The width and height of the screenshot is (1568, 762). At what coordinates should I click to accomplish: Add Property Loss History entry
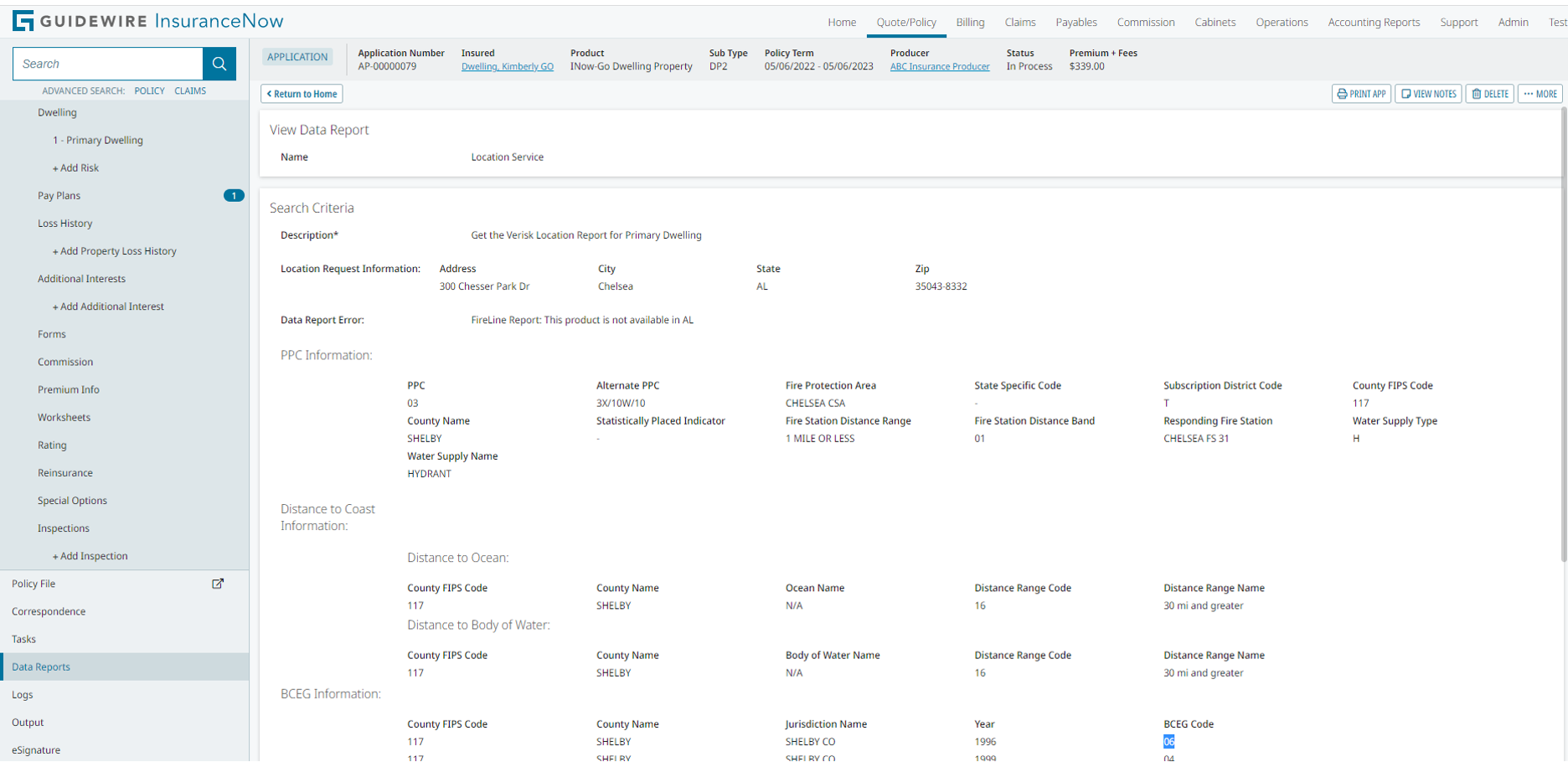[x=115, y=251]
